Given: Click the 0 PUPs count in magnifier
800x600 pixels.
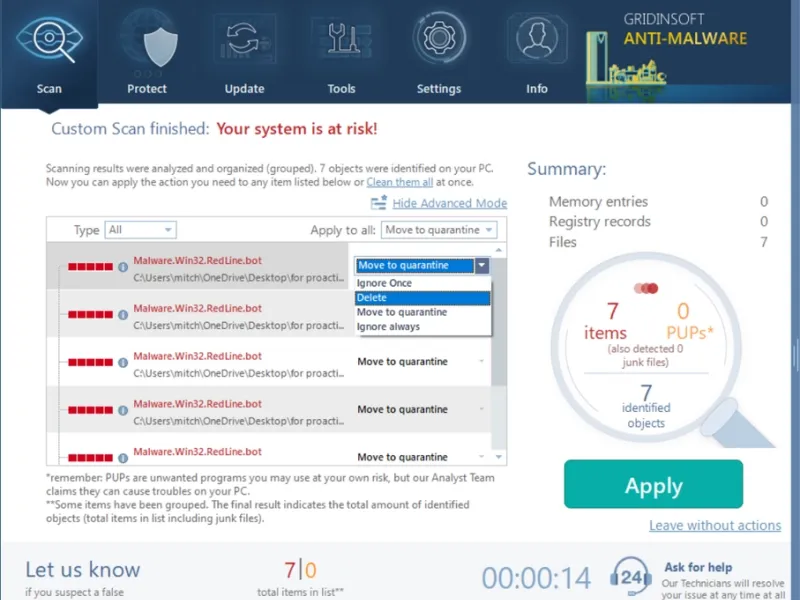Looking at the screenshot, I should pyautogui.click(x=690, y=321).
